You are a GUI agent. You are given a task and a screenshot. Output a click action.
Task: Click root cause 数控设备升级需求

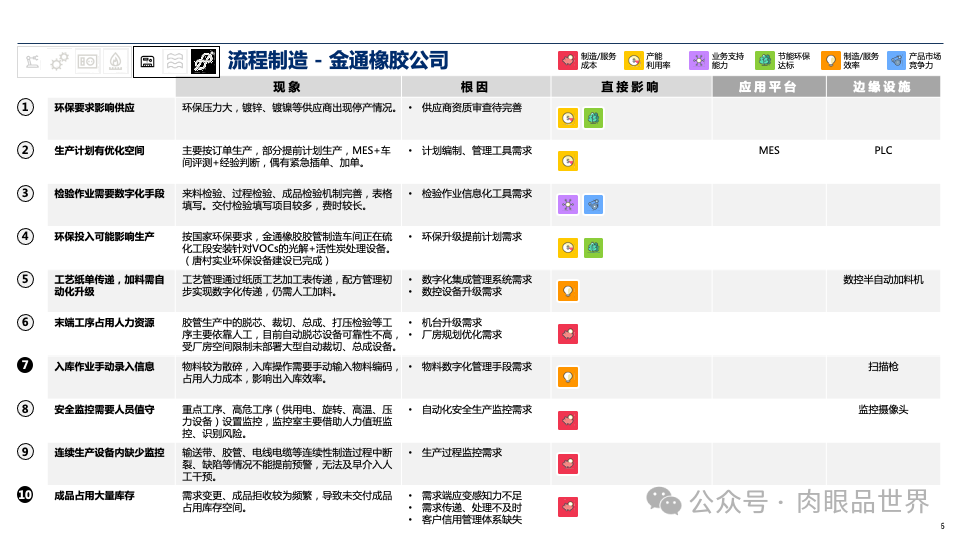[462, 292]
